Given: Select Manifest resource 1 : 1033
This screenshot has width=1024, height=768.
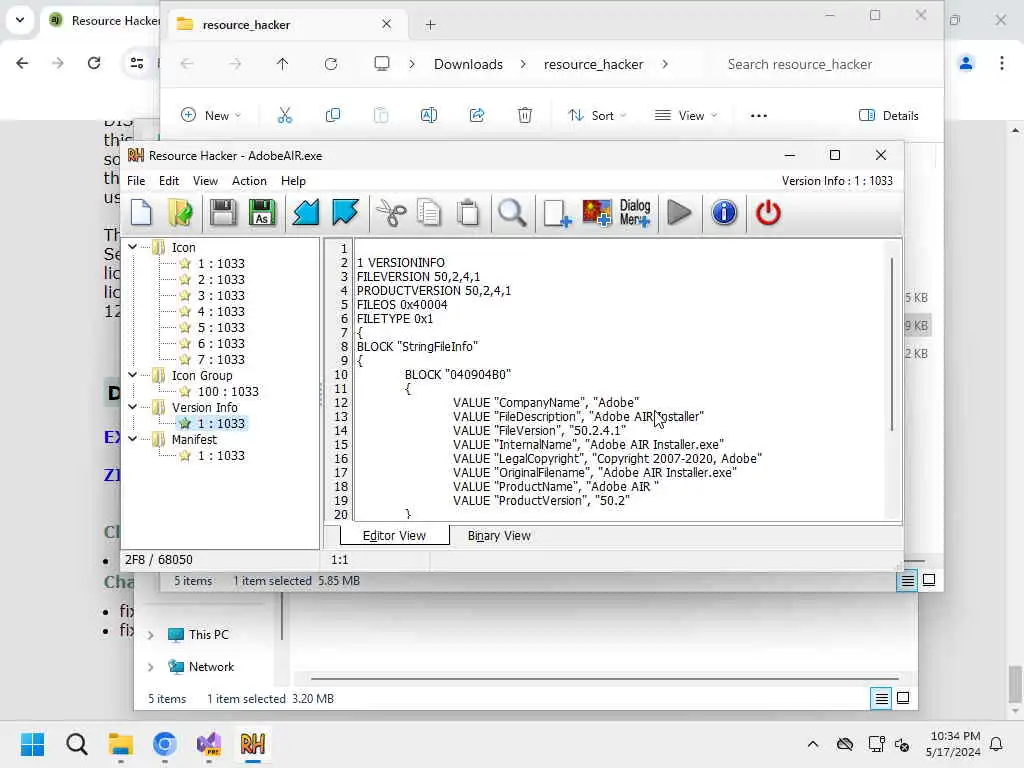Looking at the screenshot, I should pos(221,455).
